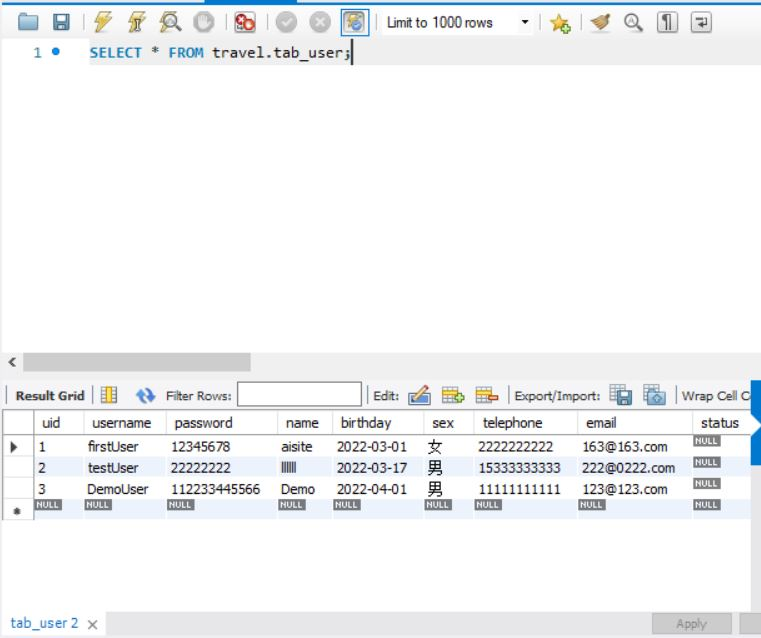
Task: Refresh result data with blue arrows icon
Action: 145,395
